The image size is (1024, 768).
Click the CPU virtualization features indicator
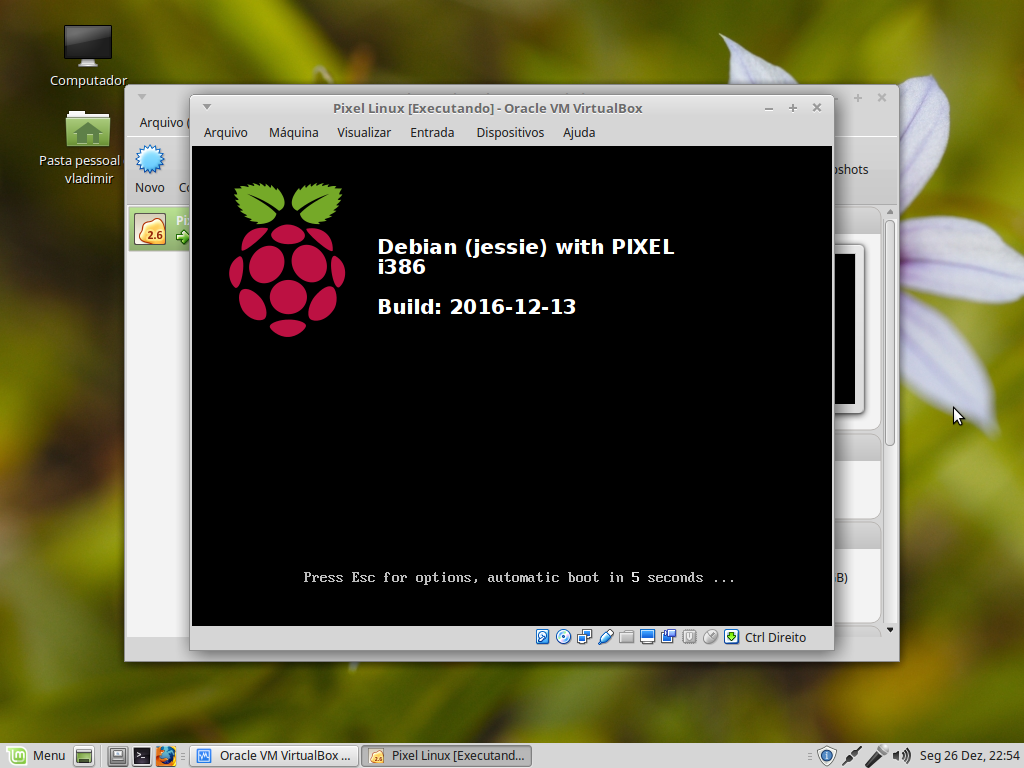(x=689, y=637)
